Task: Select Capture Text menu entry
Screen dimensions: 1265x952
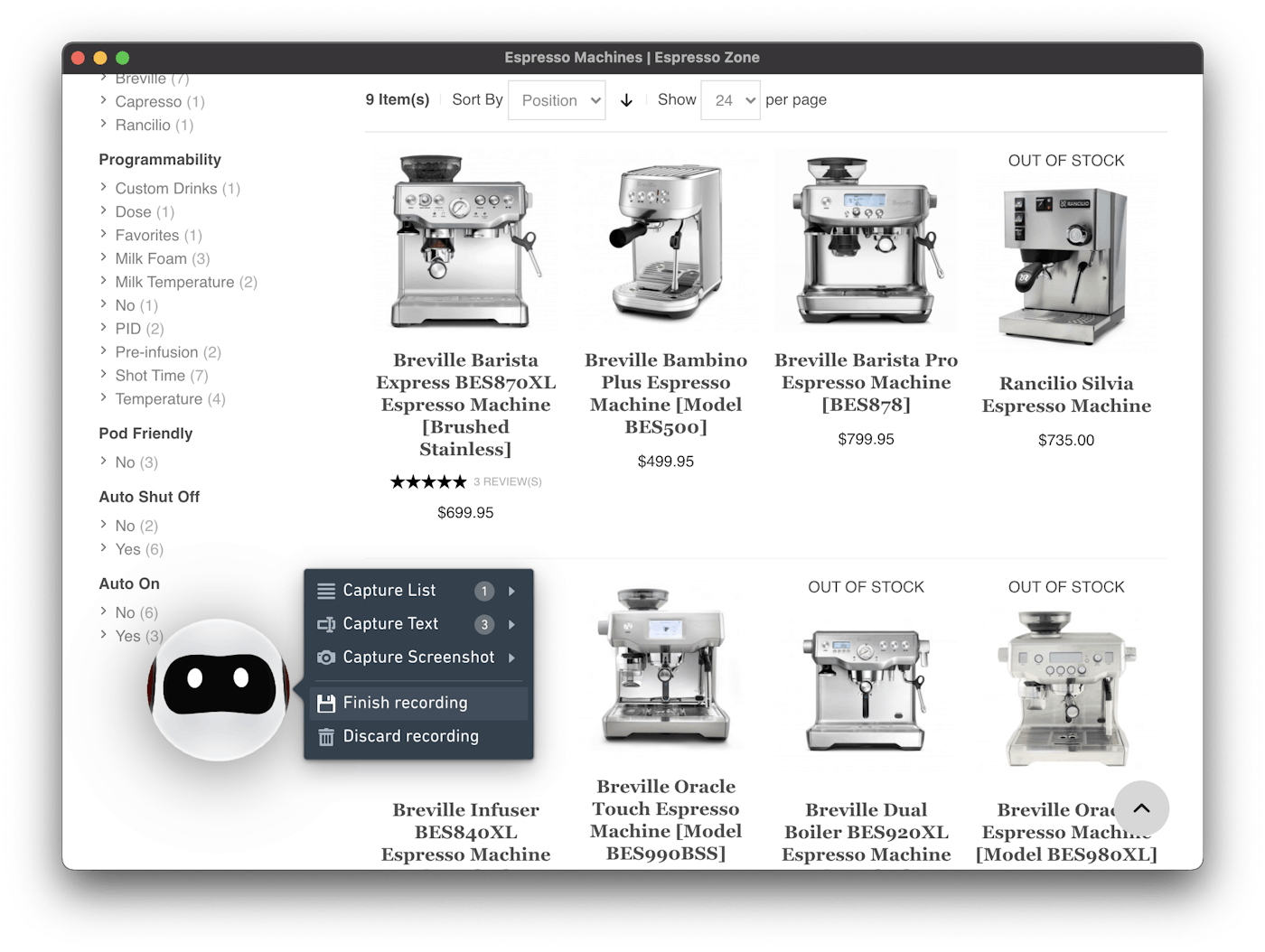Action: click(x=418, y=624)
